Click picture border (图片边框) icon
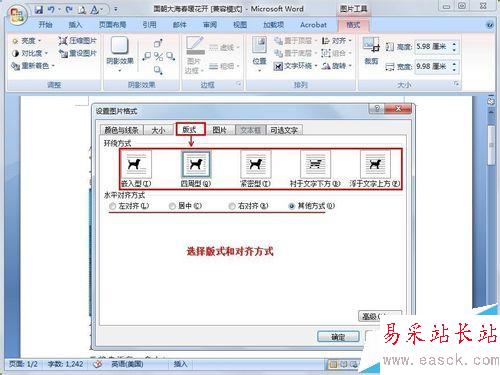500x375 pixels. pyautogui.click(x=195, y=55)
